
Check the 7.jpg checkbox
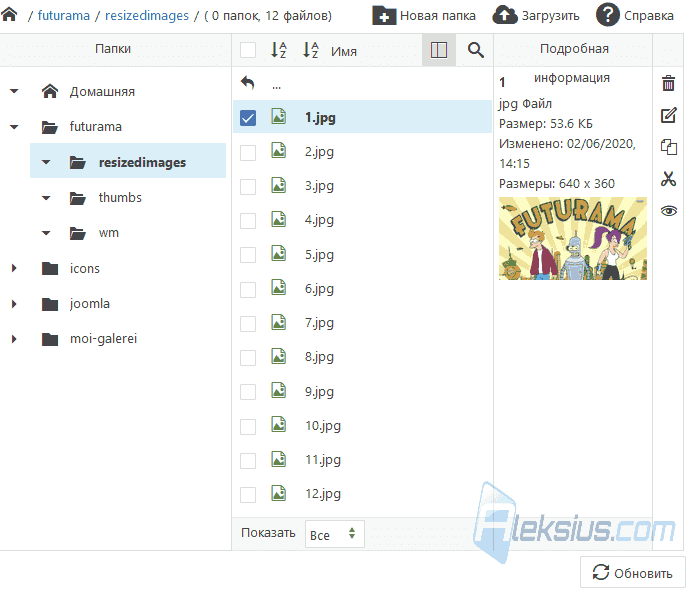(x=248, y=324)
